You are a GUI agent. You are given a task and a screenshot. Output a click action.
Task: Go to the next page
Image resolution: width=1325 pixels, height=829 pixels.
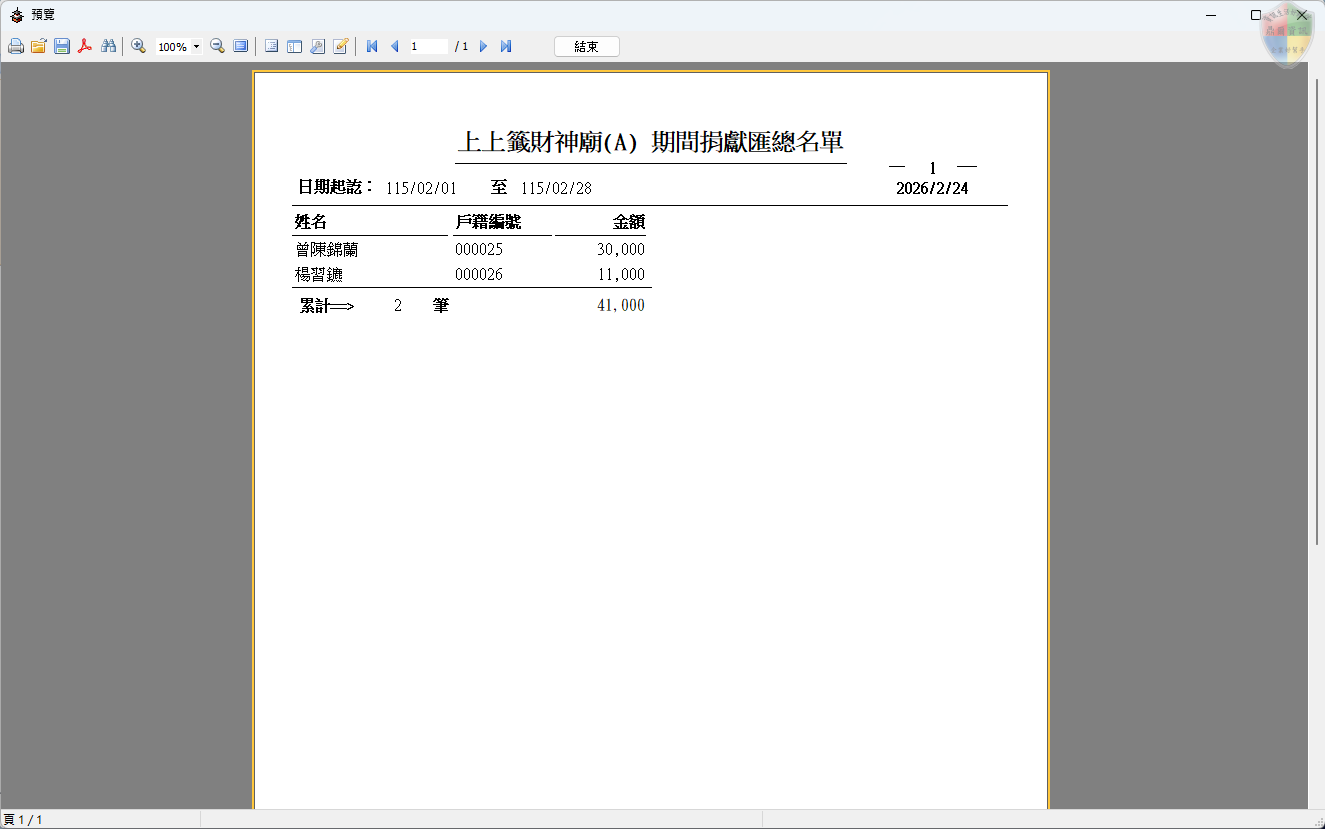pos(484,47)
